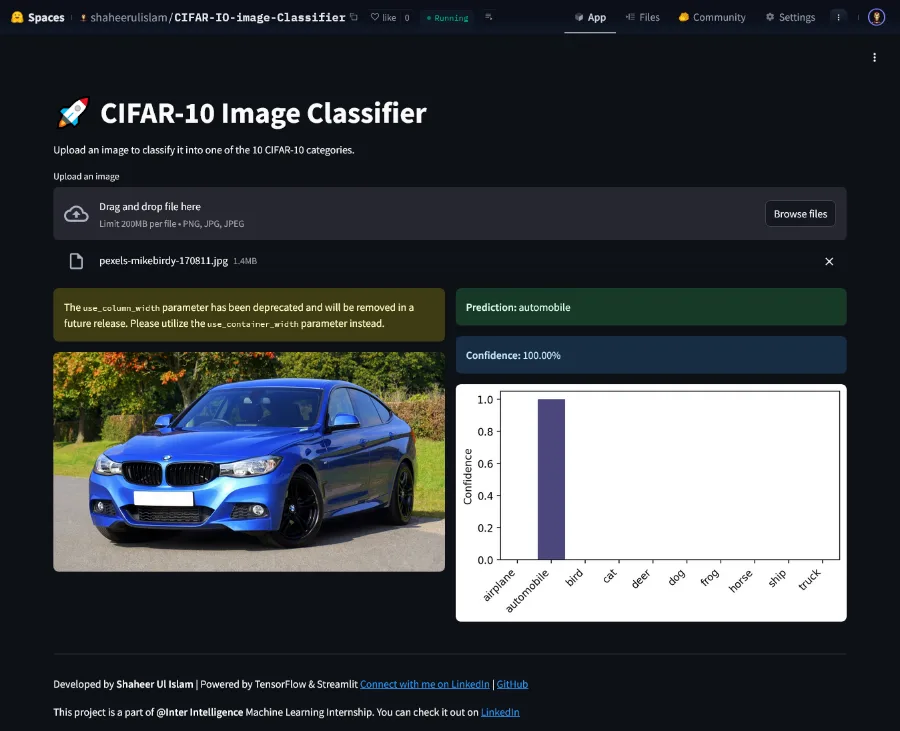Click the Running status badge

point(447,18)
